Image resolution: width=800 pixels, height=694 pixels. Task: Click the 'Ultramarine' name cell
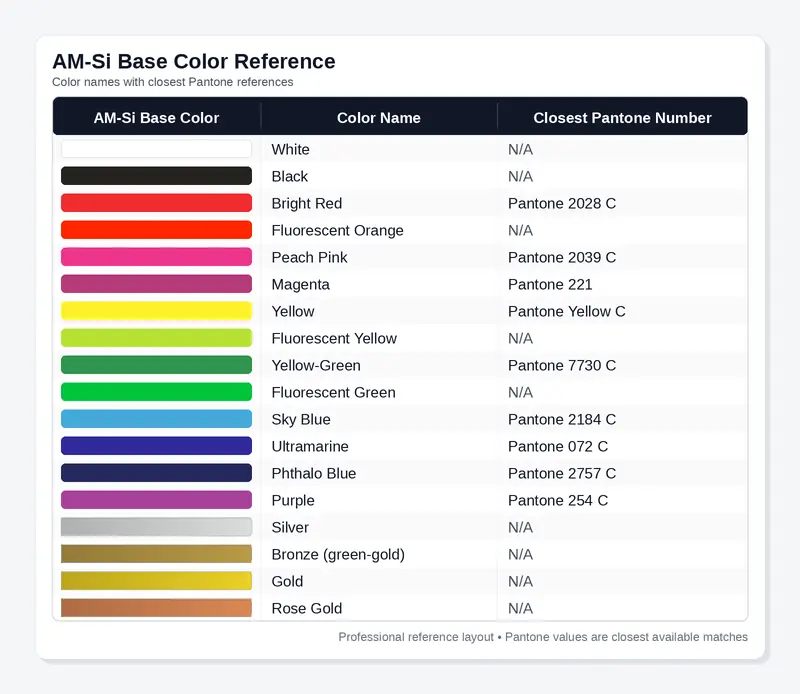click(310, 447)
